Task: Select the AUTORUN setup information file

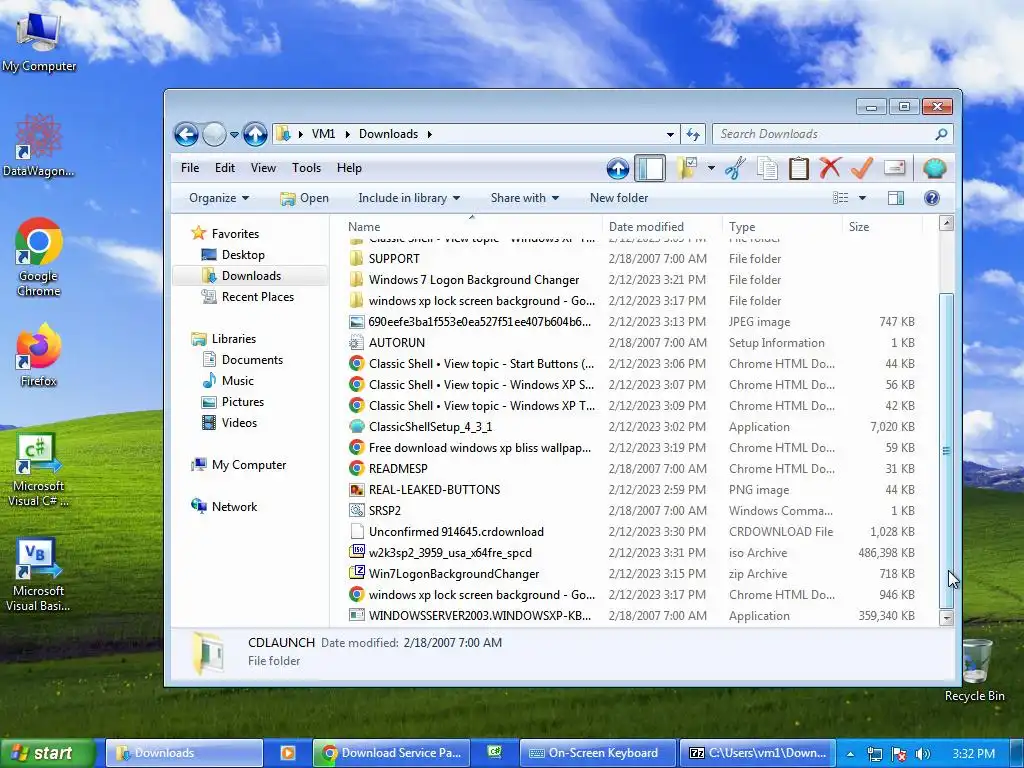Action: click(396, 343)
